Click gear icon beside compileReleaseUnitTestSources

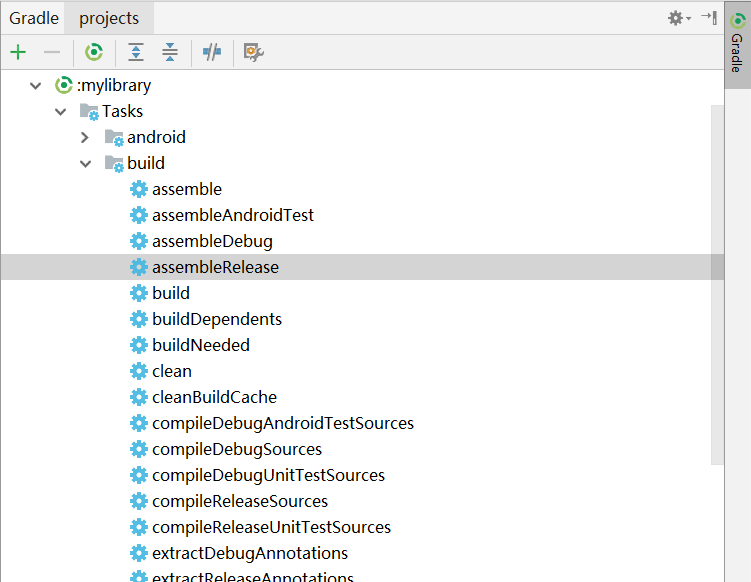click(139, 527)
